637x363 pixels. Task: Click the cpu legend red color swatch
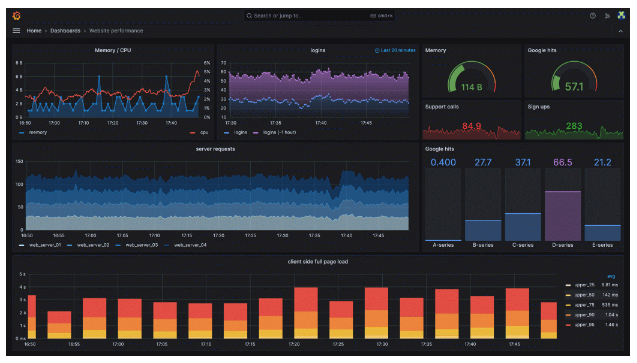193,133
